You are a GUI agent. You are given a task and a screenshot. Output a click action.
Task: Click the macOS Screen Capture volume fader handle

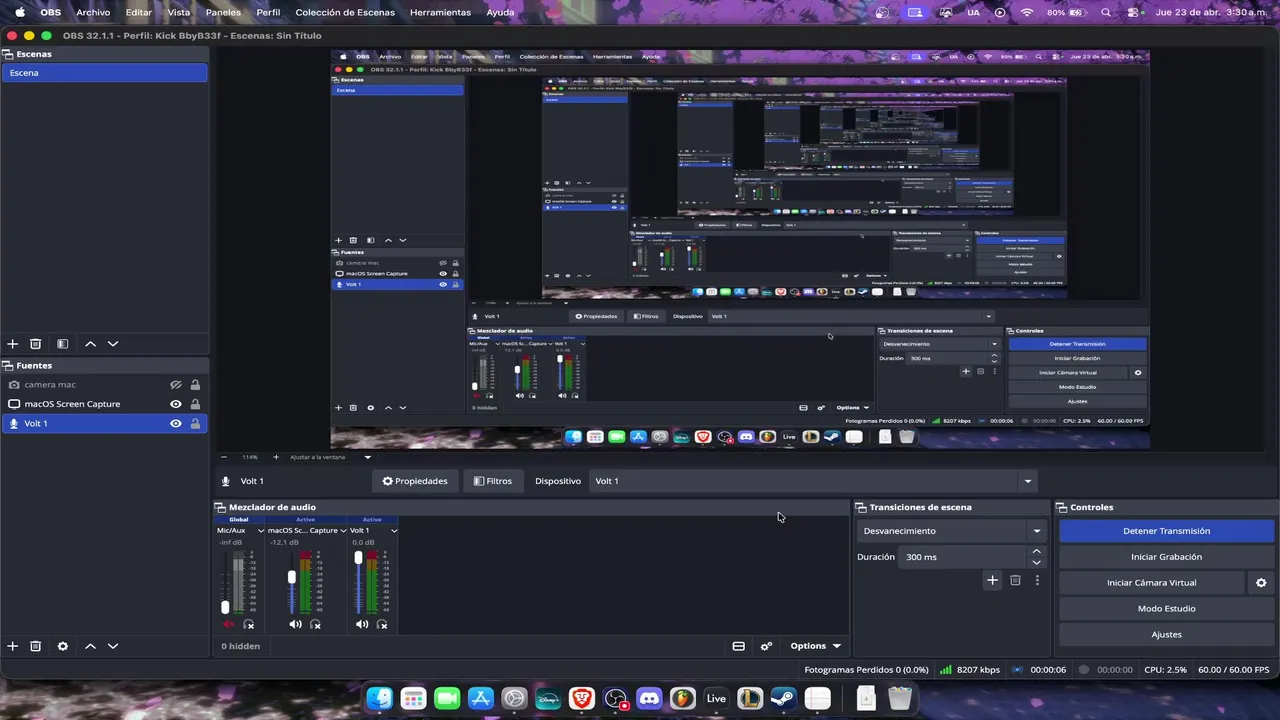tap(292, 577)
